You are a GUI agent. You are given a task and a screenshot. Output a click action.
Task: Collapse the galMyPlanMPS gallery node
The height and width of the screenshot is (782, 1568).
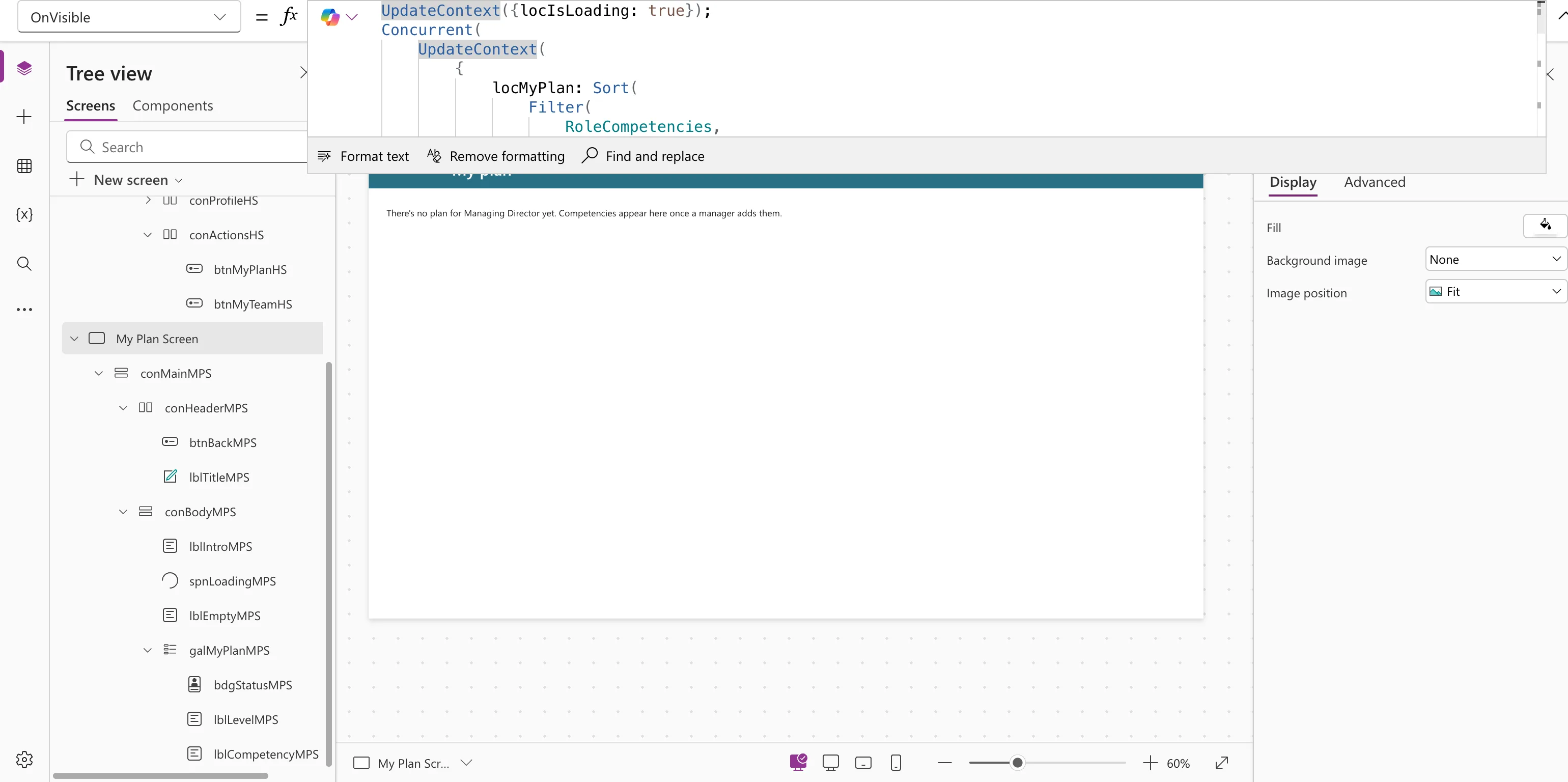pyautogui.click(x=147, y=650)
